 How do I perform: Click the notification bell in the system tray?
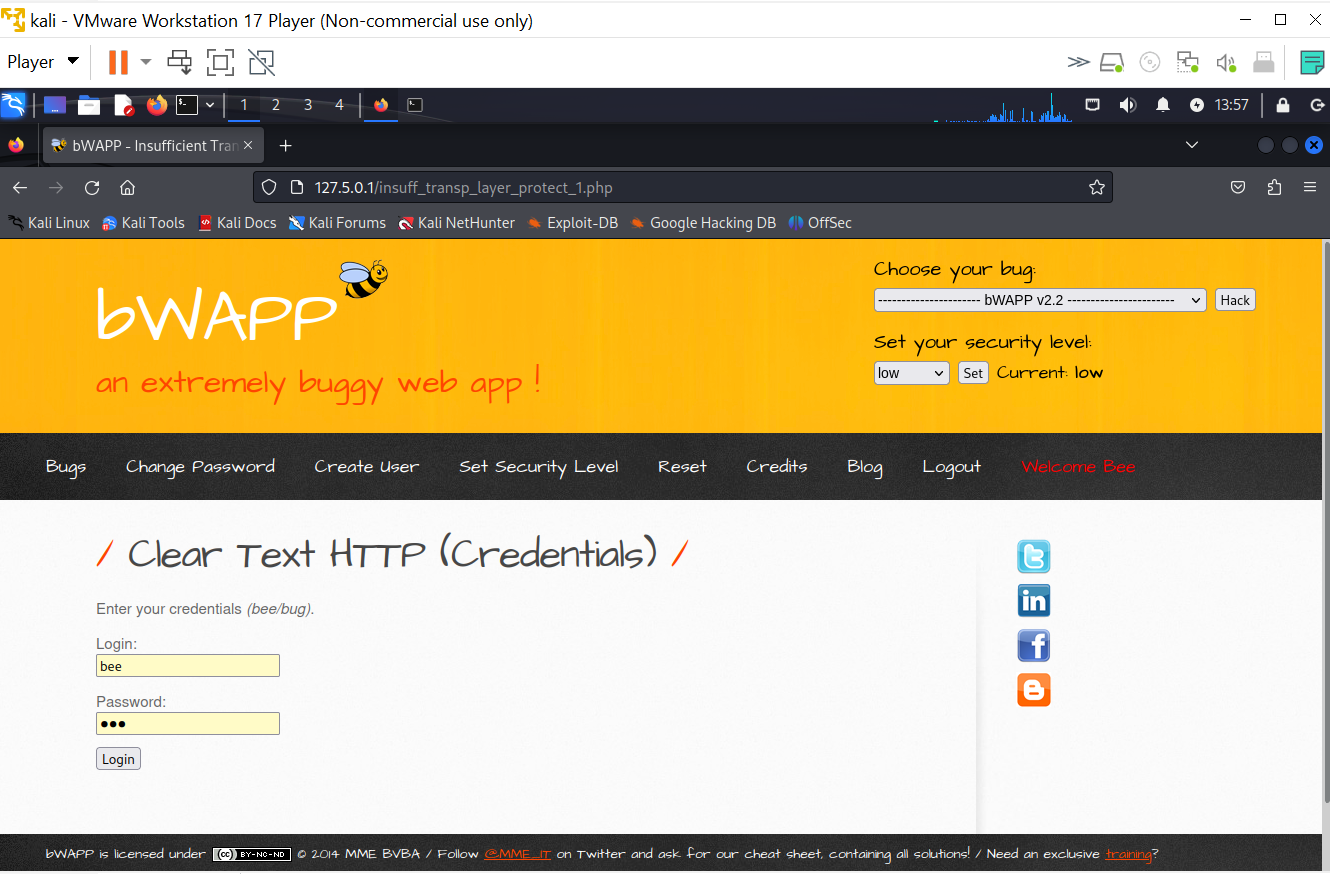[x=1162, y=104]
